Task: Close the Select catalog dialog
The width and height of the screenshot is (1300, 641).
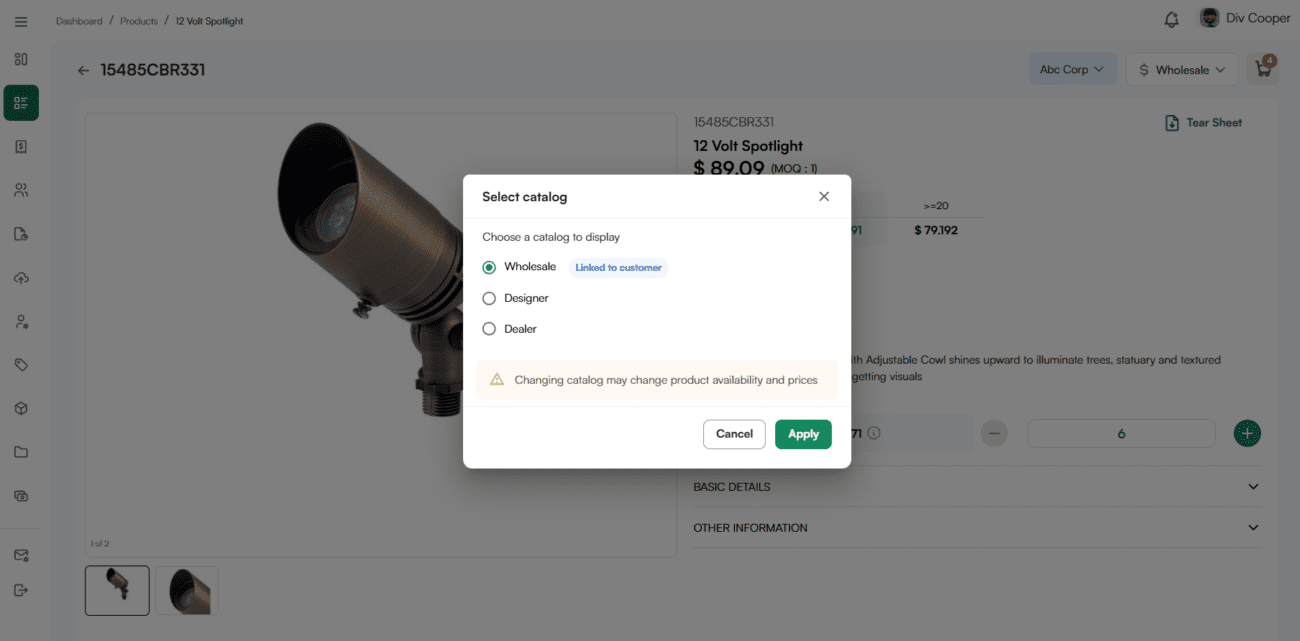Action: point(824,197)
